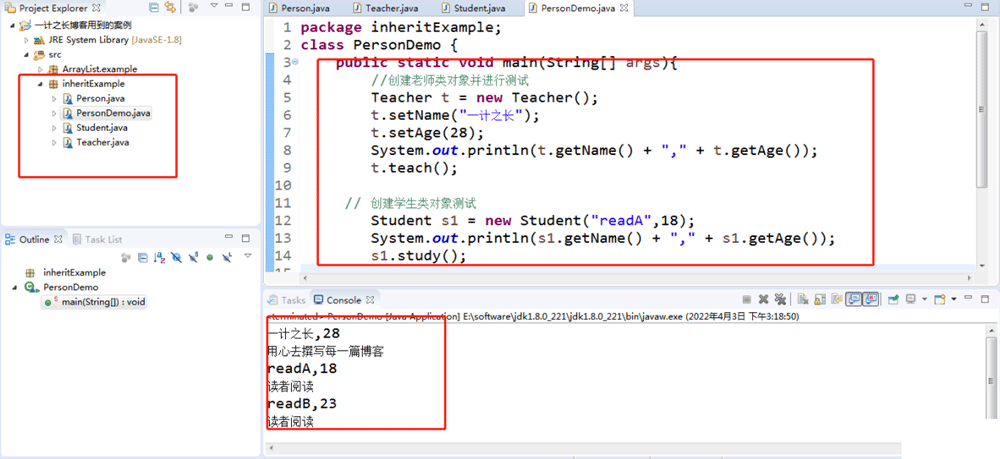Select JRE System Library entry
This screenshot has height=459, width=1000.
click(107, 40)
